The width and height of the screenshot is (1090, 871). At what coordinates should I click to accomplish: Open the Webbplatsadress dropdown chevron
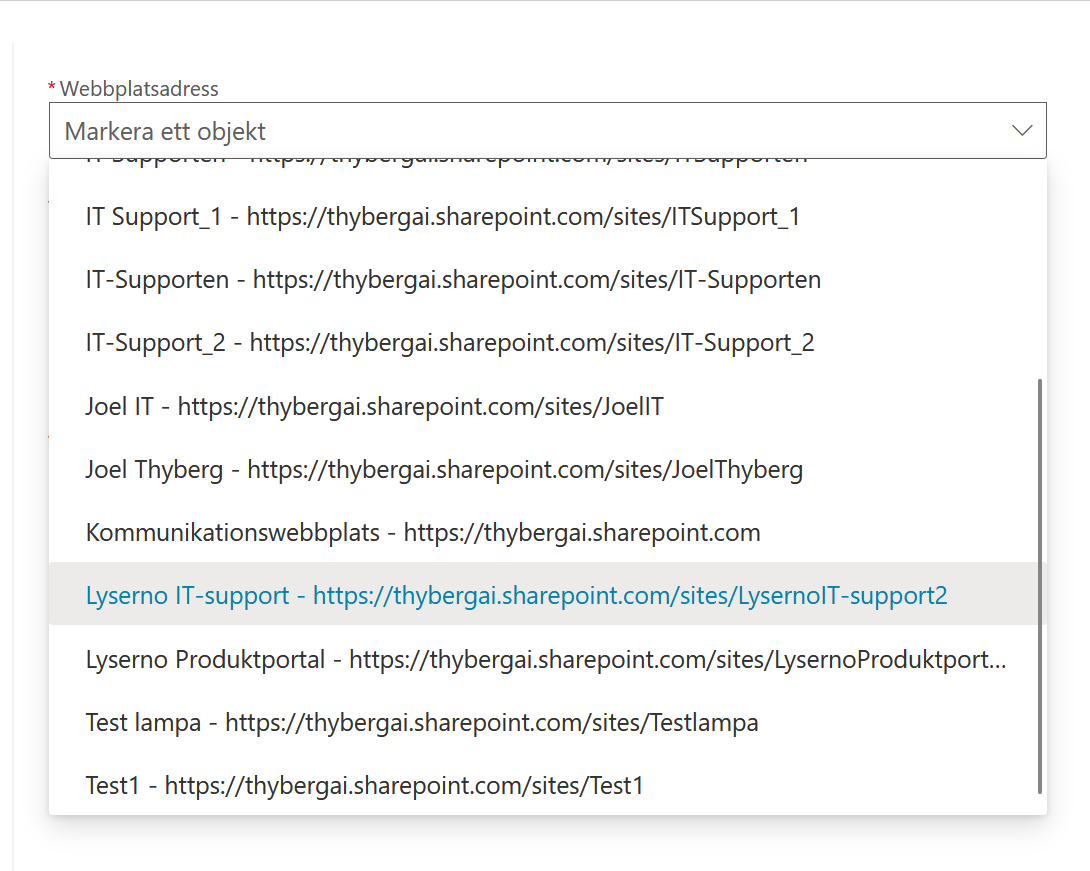tap(1021, 131)
